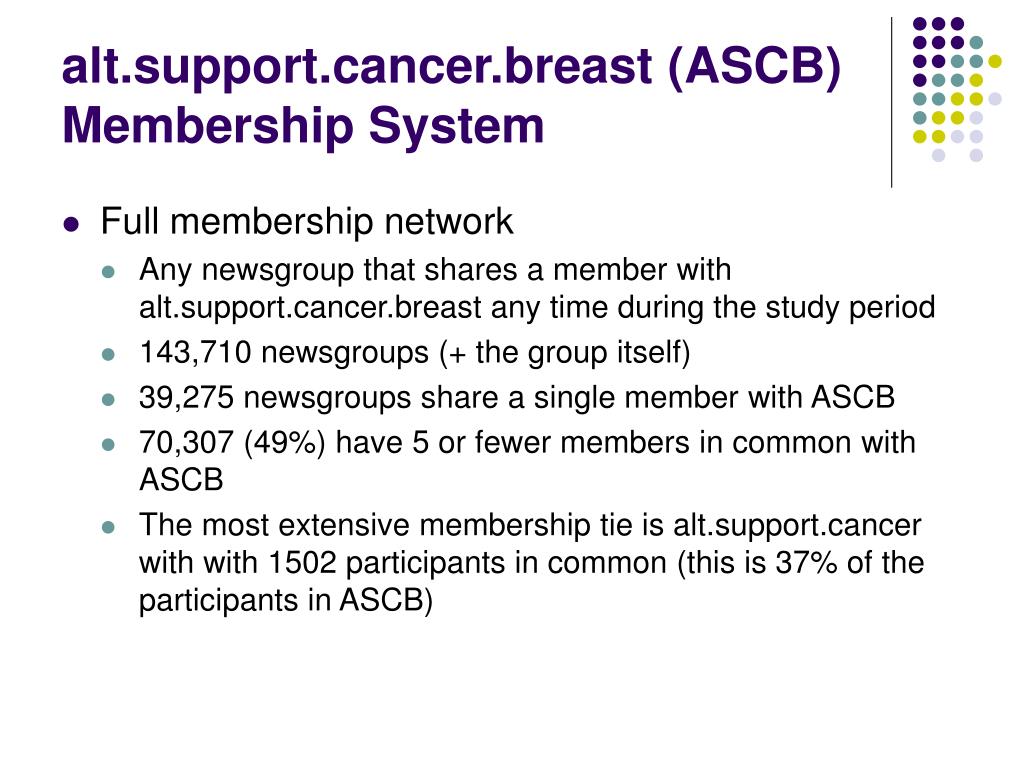1024x768 pixels.
Task: Click the teal bullet beside '70,307 (49%)'
Action: pyautogui.click(x=108, y=445)
